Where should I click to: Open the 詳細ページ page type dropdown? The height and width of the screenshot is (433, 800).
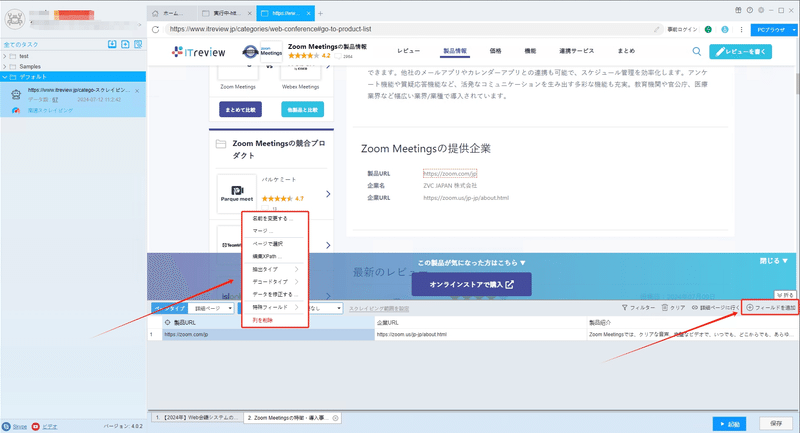[211, 308]
